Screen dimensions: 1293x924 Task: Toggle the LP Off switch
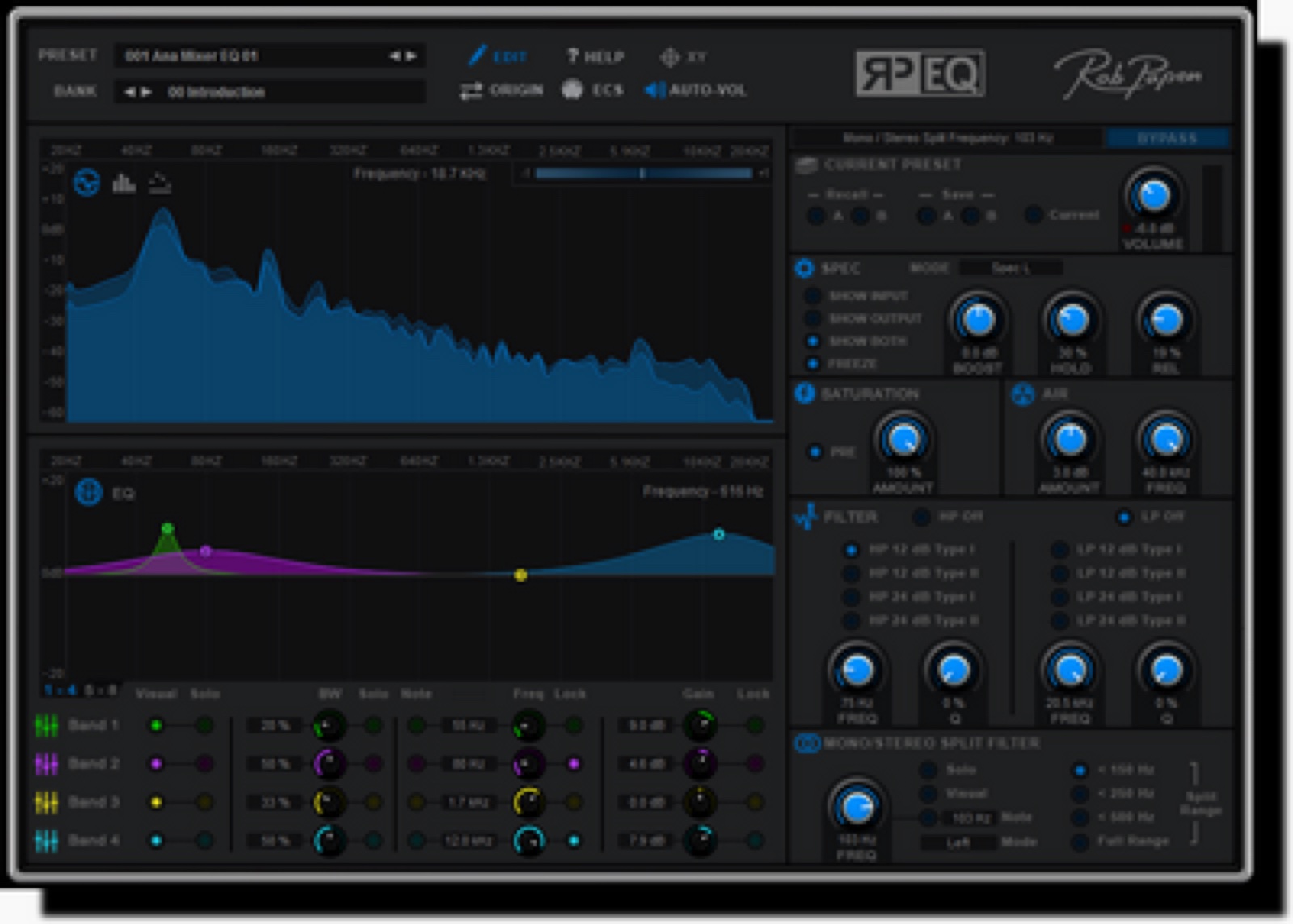pyautogui.click(x=1123, y=516)
